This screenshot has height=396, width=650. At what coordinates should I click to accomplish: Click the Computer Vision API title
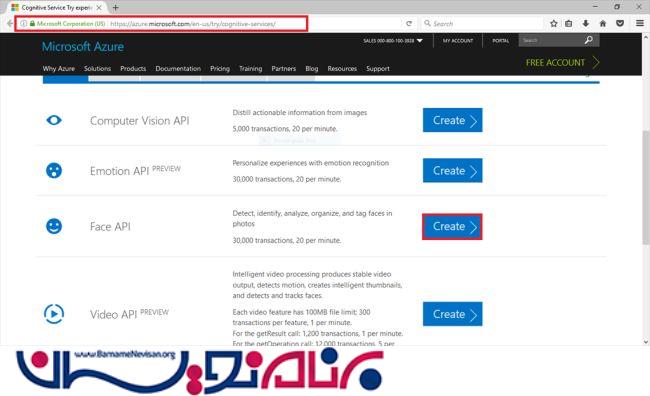point(140,121)
